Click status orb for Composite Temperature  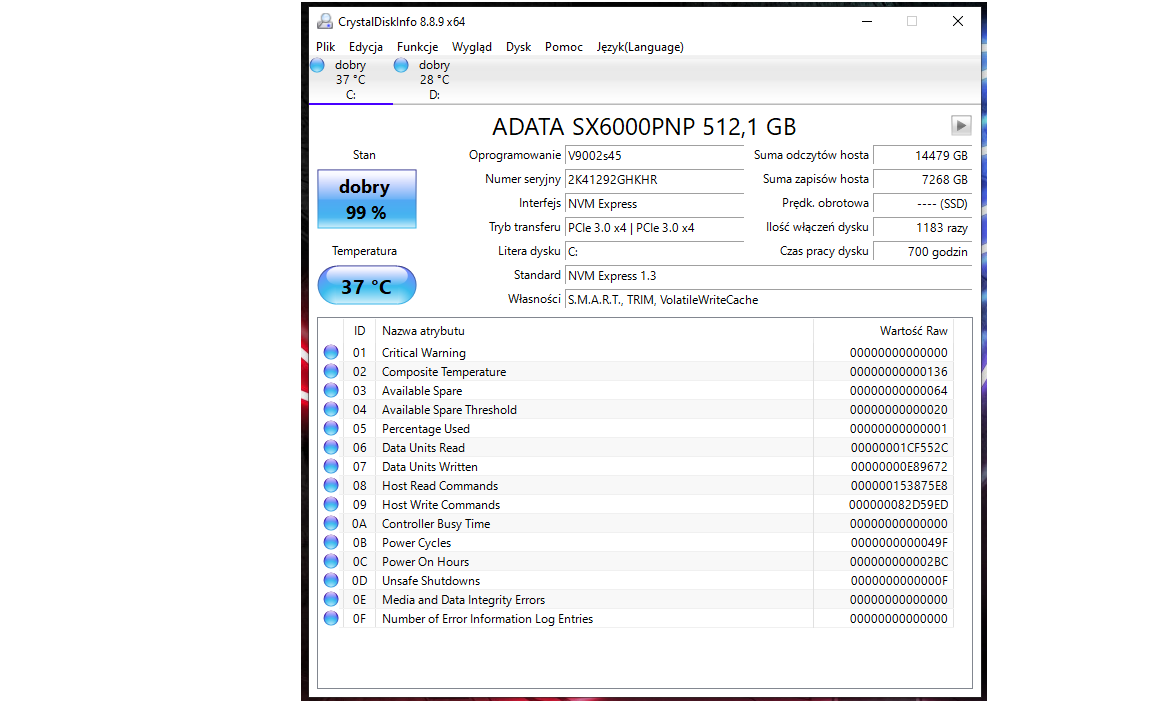[331, 372]
